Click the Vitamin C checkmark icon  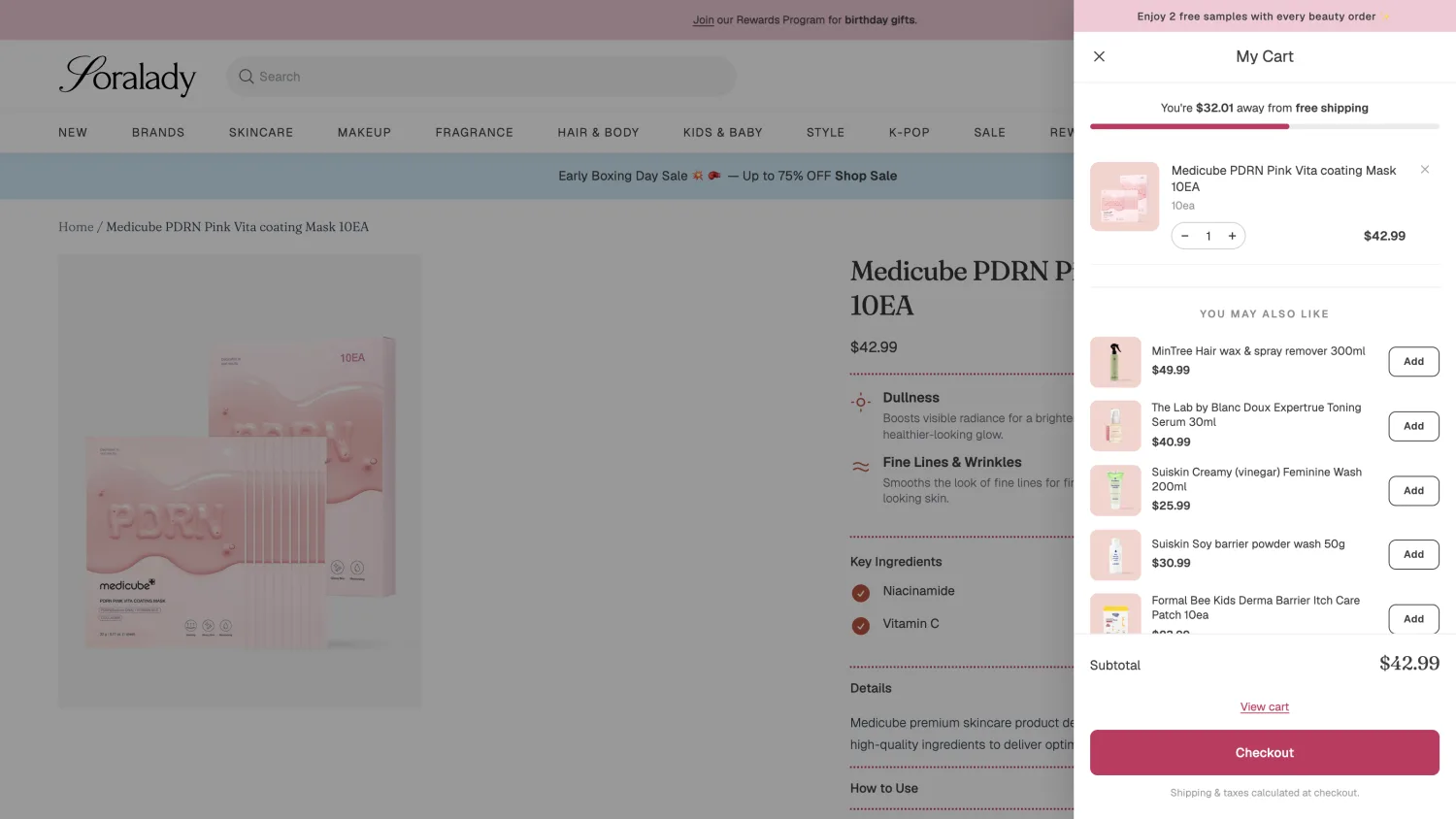[861, 626]
